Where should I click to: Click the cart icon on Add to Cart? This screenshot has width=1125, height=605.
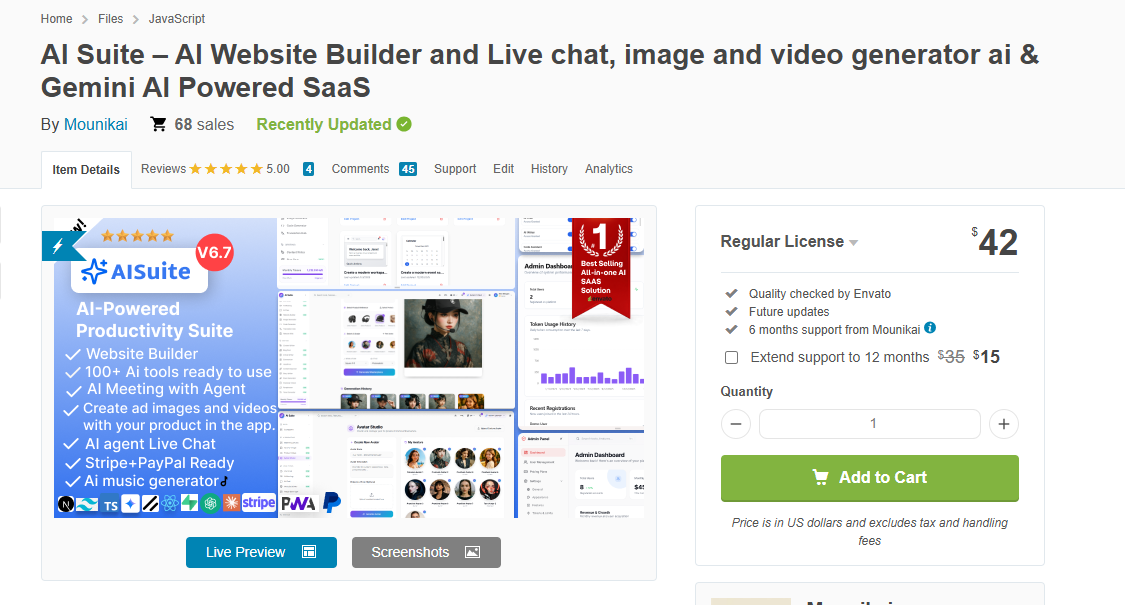click(820, 477)
